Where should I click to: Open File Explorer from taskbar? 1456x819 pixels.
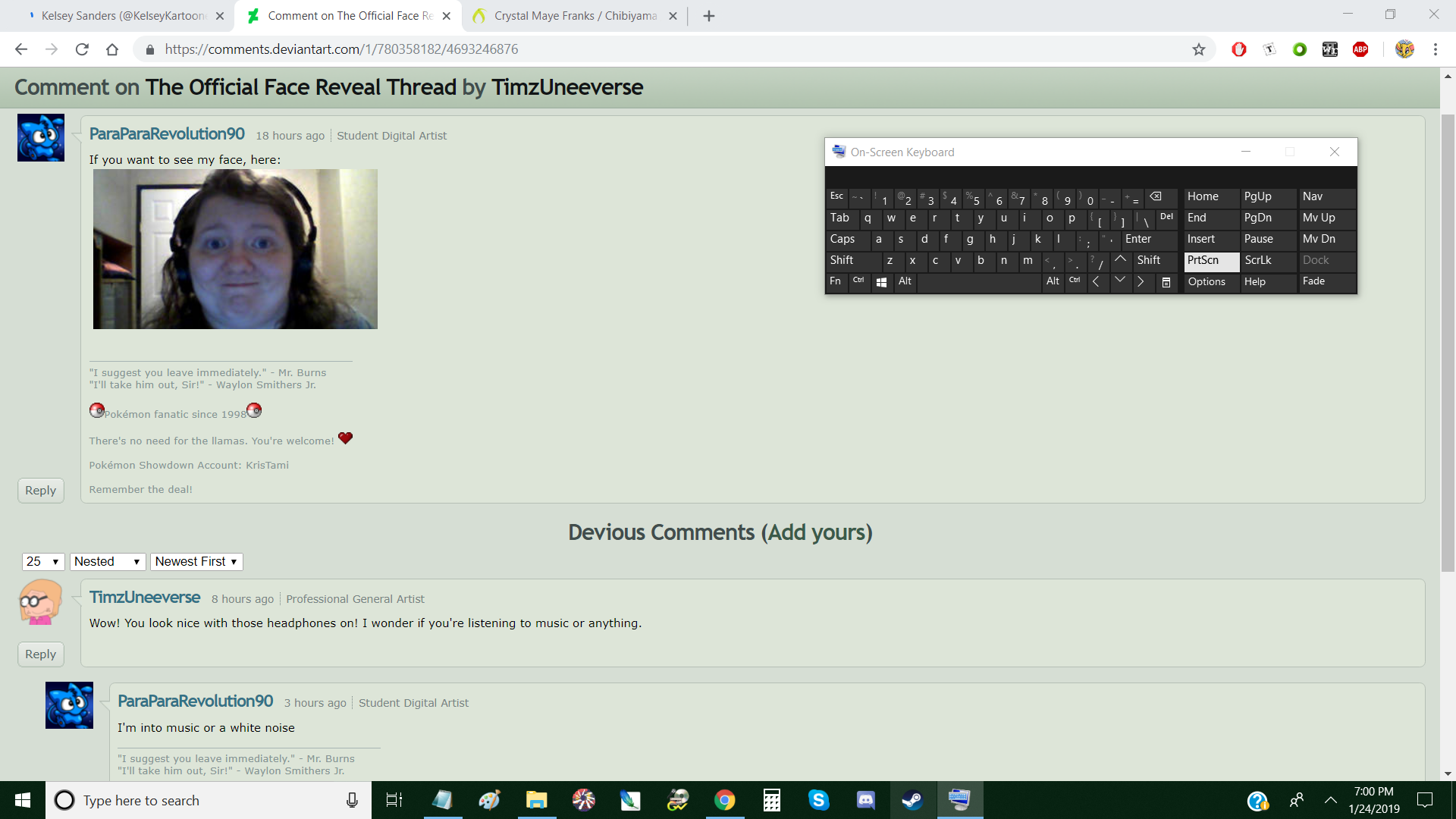click(537, 800)
